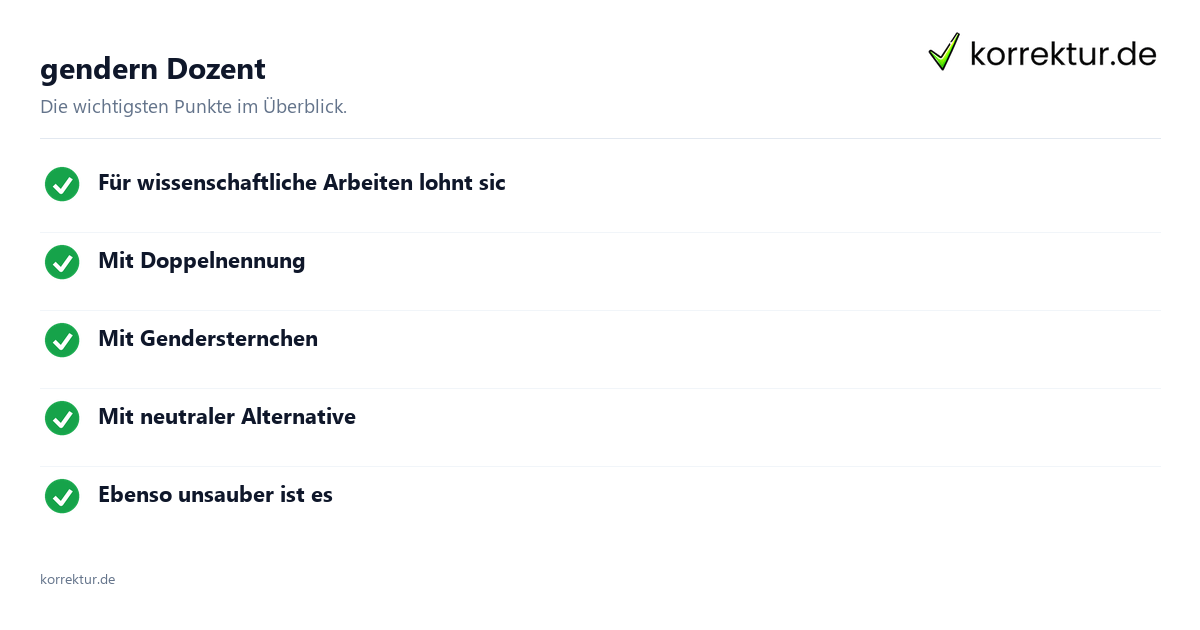This screenshot has width=1200, height=630.
Task: Click the subtitle 'Die wichtigsten Punkte im Überblick.'
Action: coord(193,106)
